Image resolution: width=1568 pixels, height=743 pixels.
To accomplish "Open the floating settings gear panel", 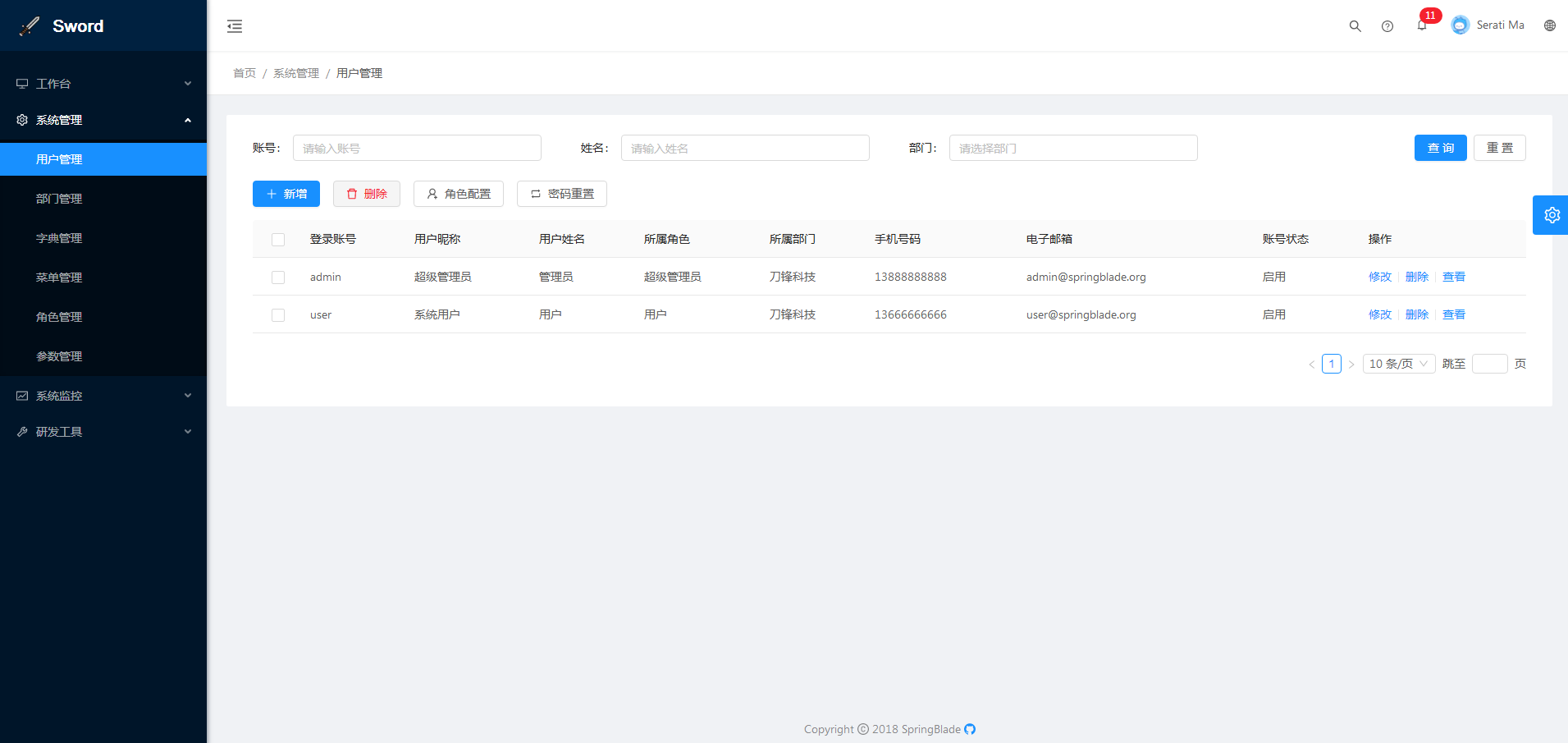I will (1551, 215).
